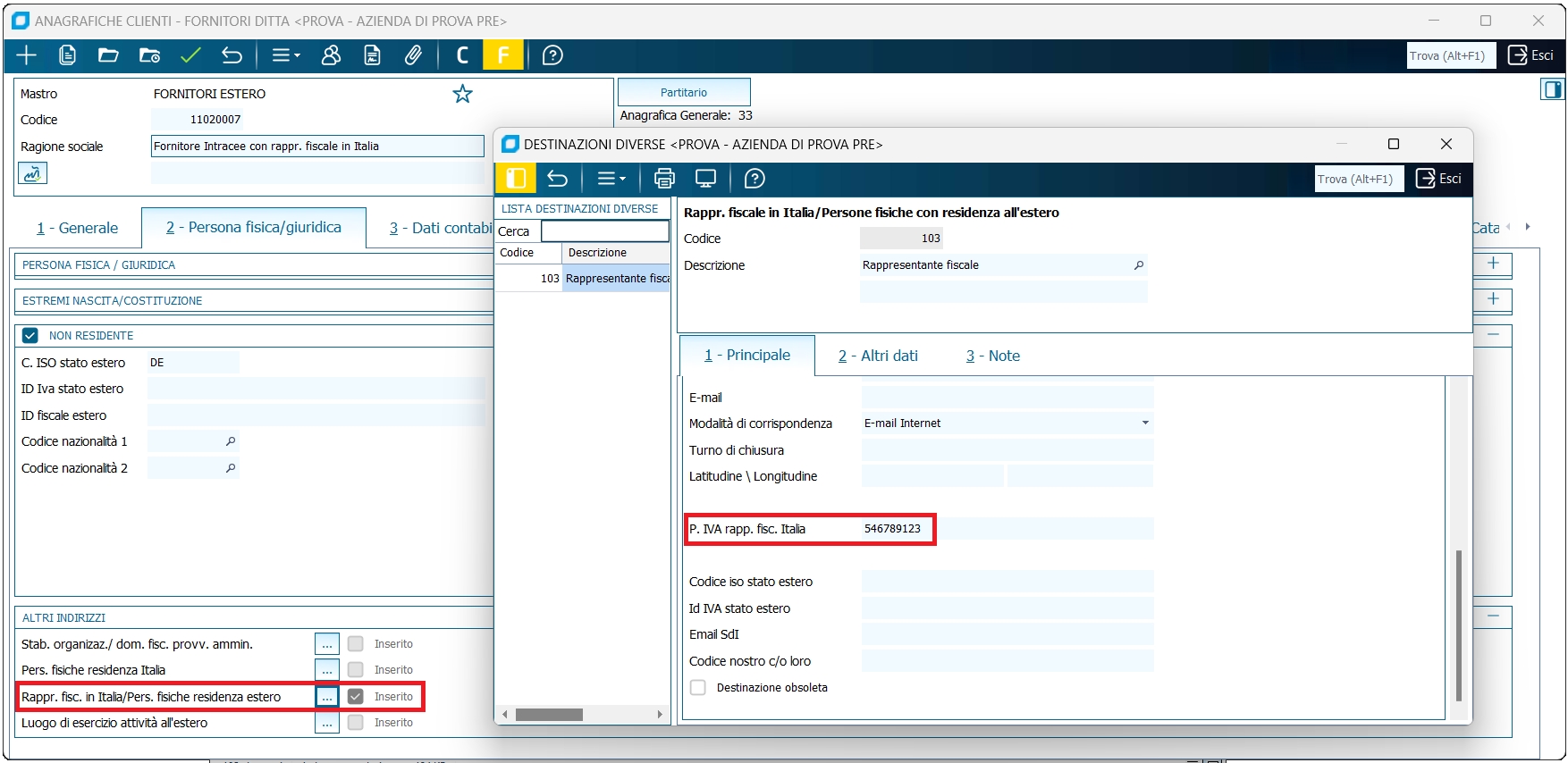Screen dimensions: 1568x763
Task: Expand the menu dropdown in Destinazioni Diverse toolbar
Action: (611, 179)
